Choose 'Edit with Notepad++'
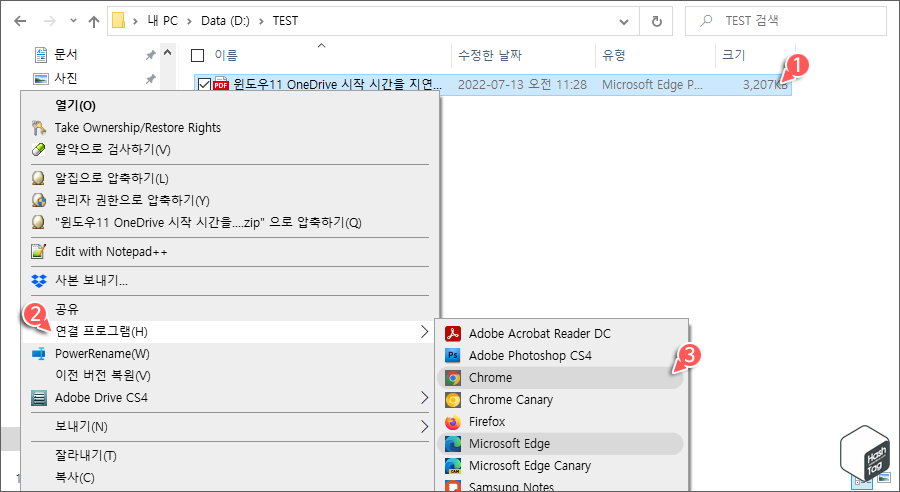Screen dimensions: 900x492 230,251
